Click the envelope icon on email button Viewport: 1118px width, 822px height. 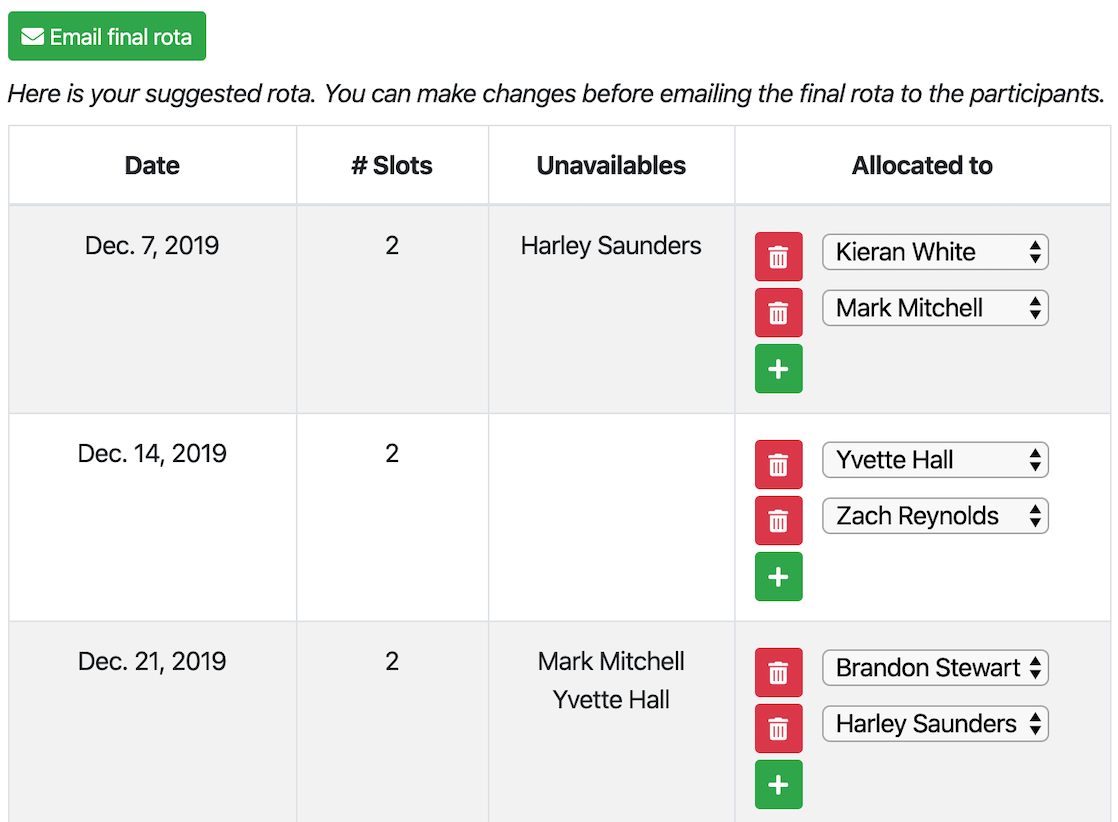tap(33, 38)
